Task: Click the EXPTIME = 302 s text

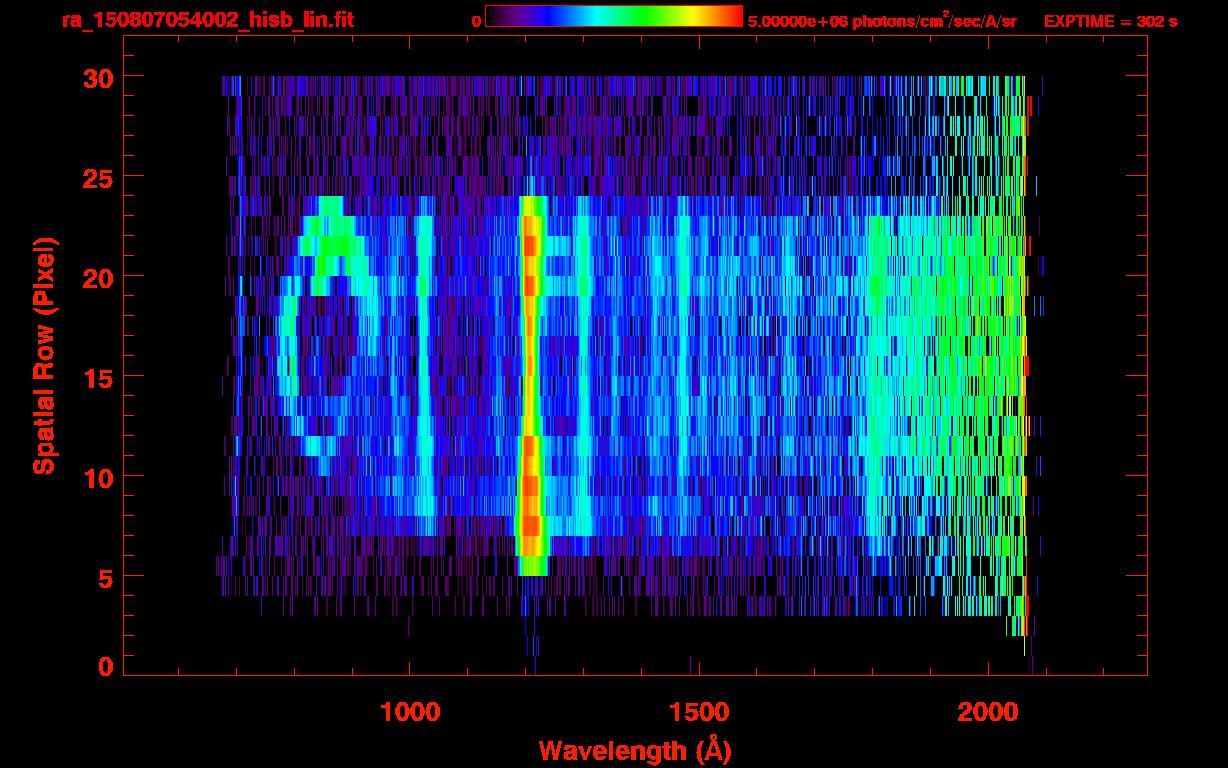Action: (x=1110, y=20)
